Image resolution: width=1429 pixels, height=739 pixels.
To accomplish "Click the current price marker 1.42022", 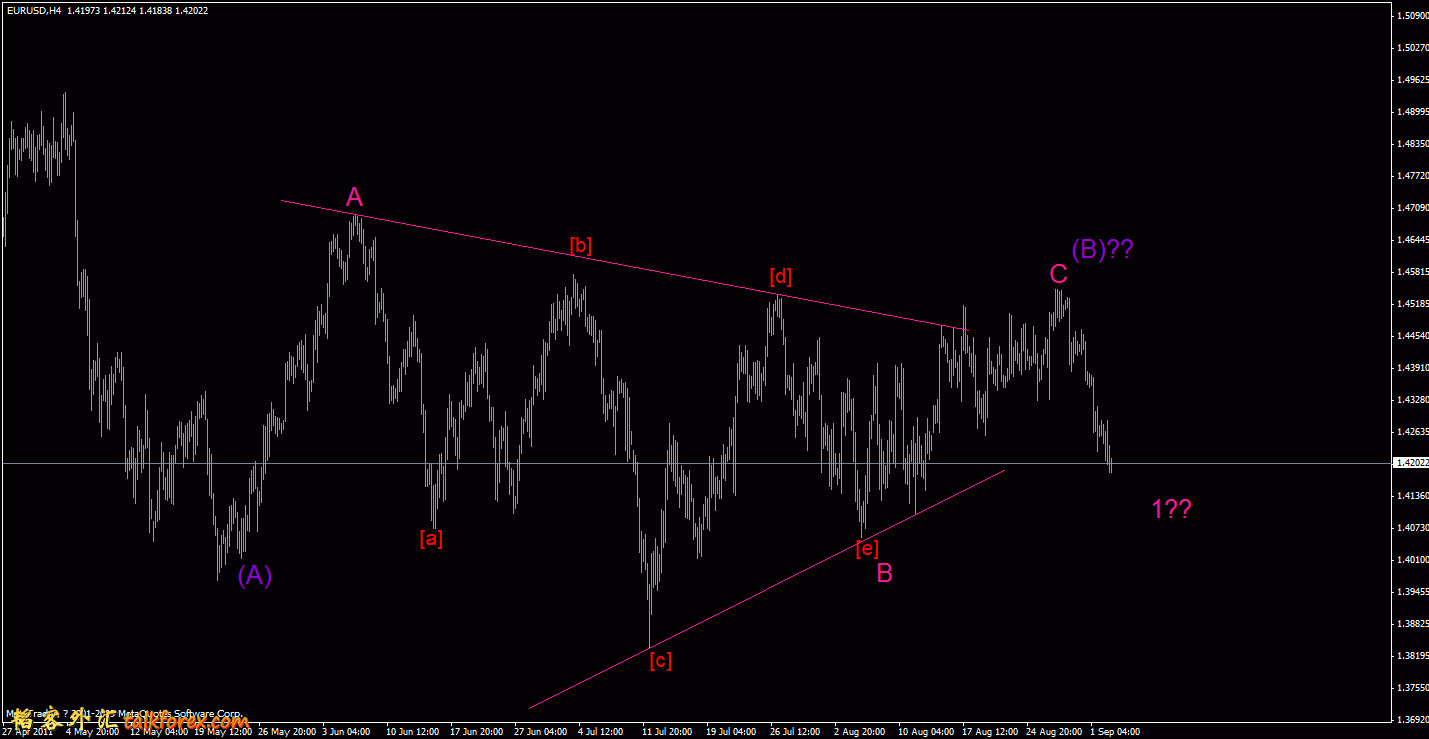I will 1410,463.
